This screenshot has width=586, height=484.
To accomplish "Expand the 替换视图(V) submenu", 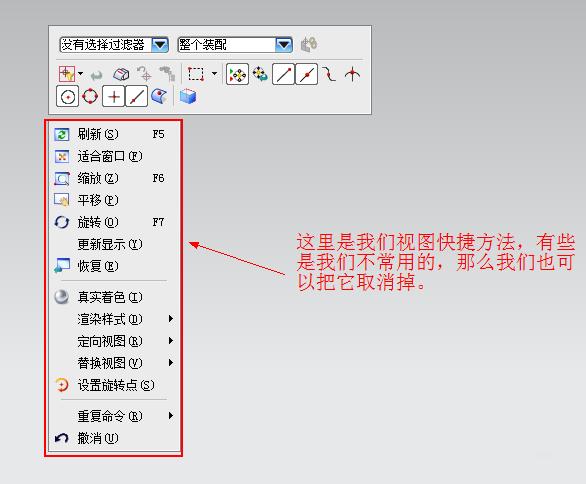I will [113, 363].
